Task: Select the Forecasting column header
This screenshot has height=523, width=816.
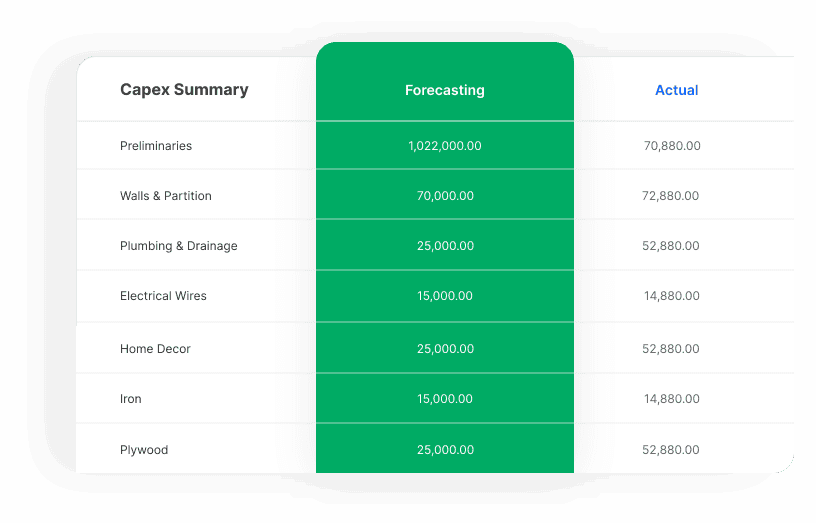Action: pos(444,90)
